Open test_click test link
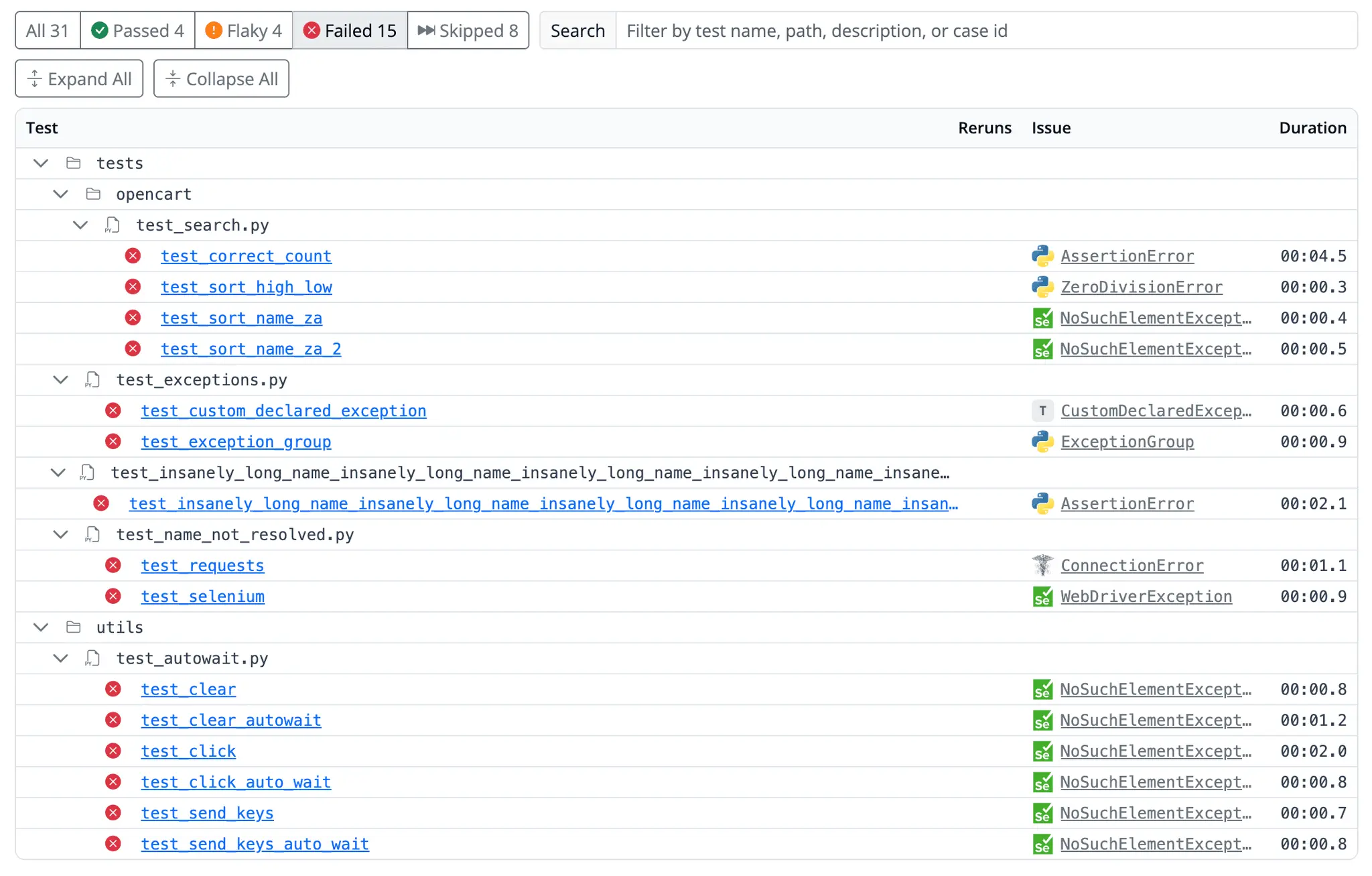1372x876 pixels. coord(188,751)
